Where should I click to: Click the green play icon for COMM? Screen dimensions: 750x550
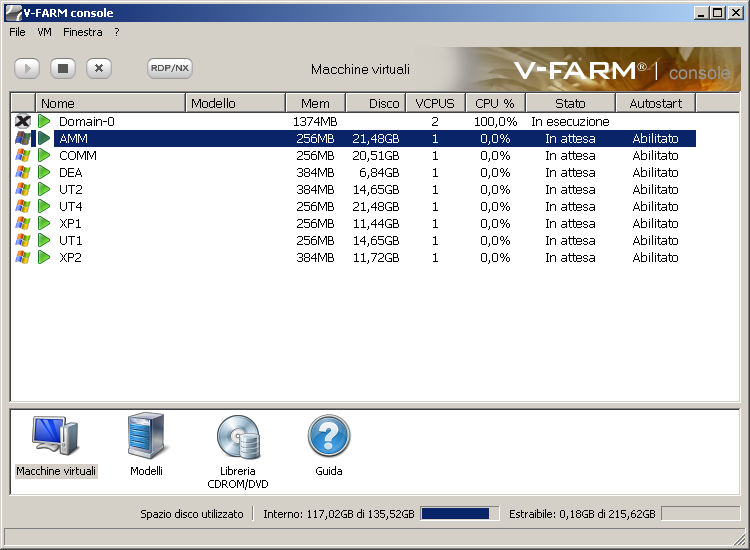pyautogui.click(x=44, y=155)
